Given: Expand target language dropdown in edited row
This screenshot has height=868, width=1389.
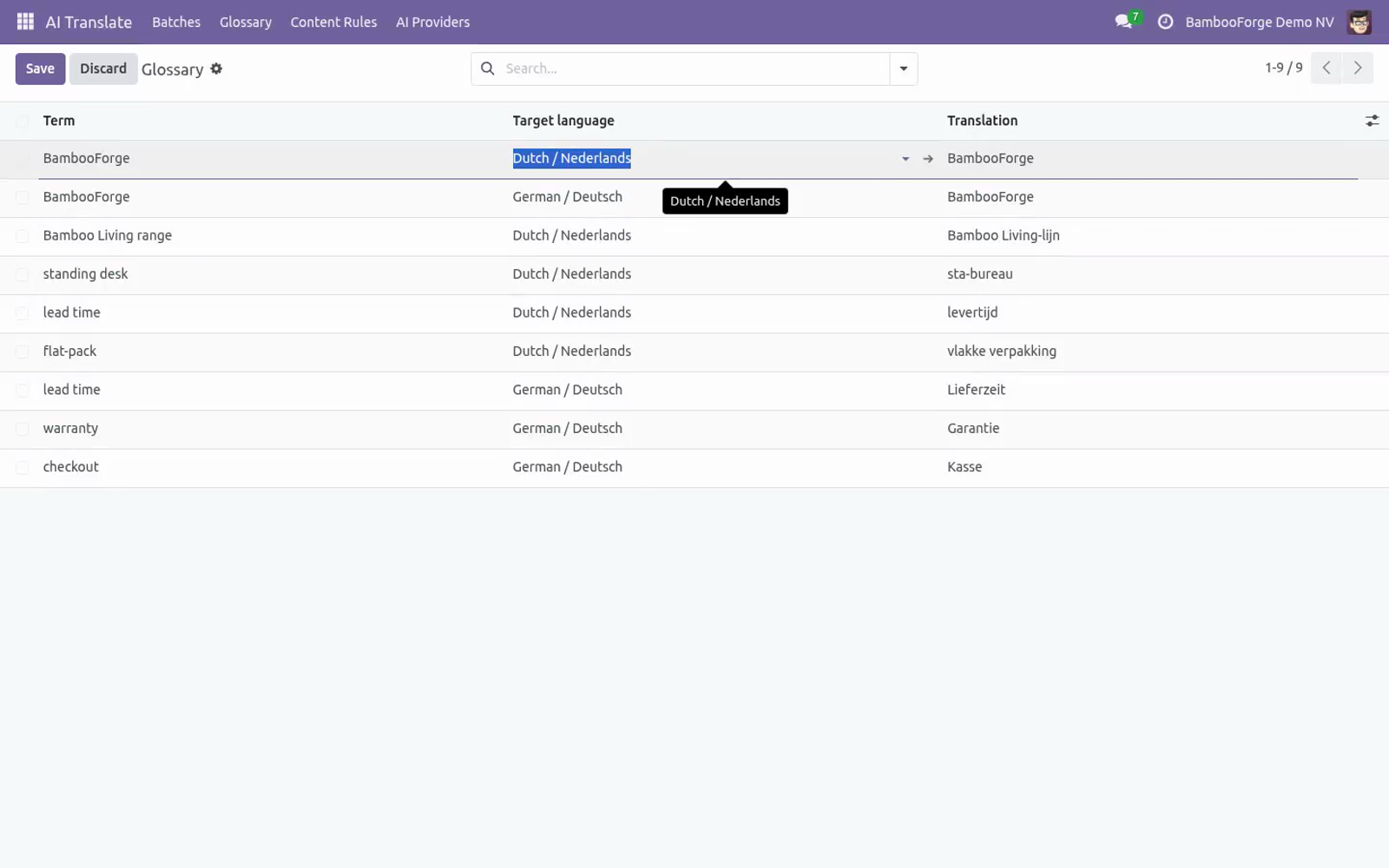Looking at the screenshot, I should point(905,159).
